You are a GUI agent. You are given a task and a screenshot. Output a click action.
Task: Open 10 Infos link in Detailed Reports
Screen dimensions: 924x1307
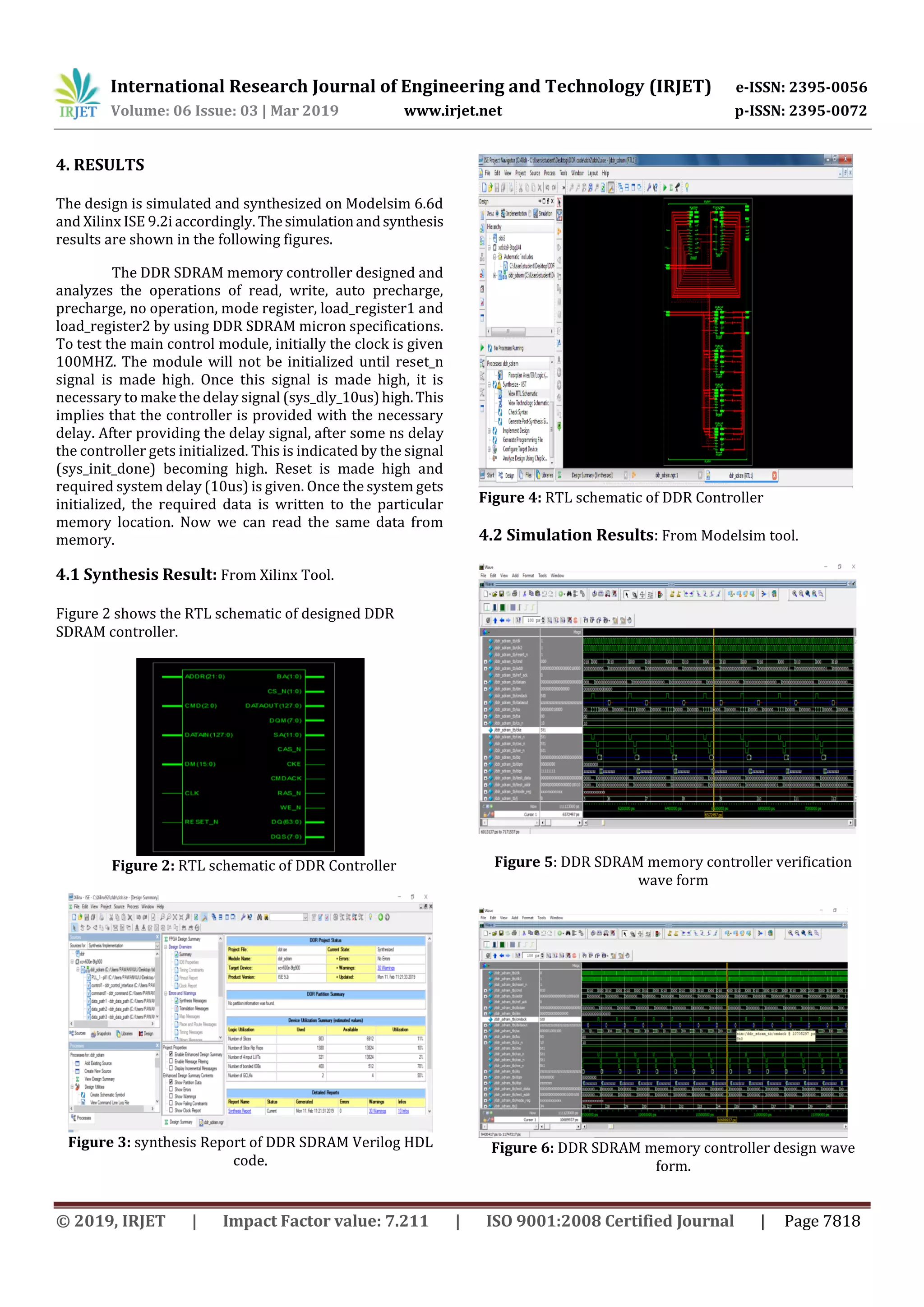pyautogui.click(x=403, y=1111)
